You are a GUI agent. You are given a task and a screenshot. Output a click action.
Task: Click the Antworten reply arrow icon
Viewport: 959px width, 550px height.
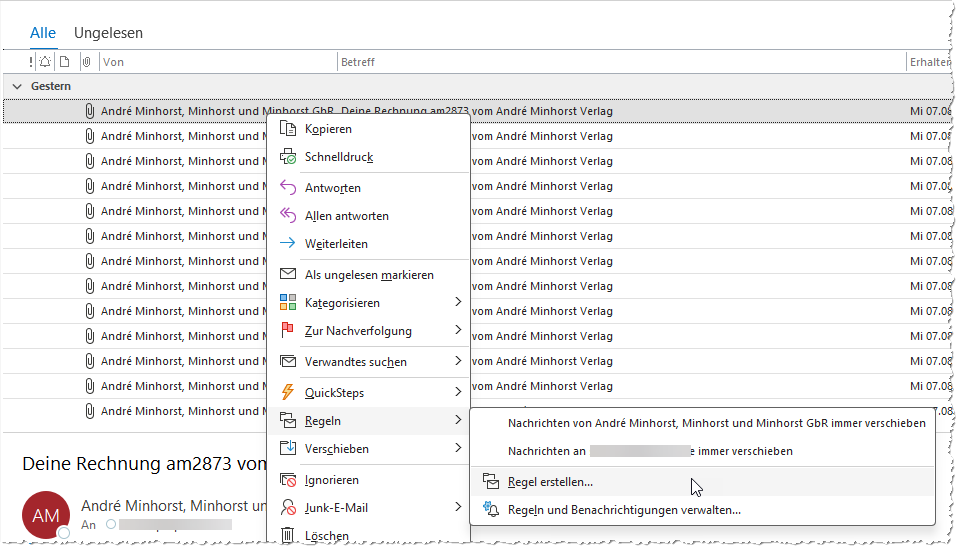tap(288, 188)
